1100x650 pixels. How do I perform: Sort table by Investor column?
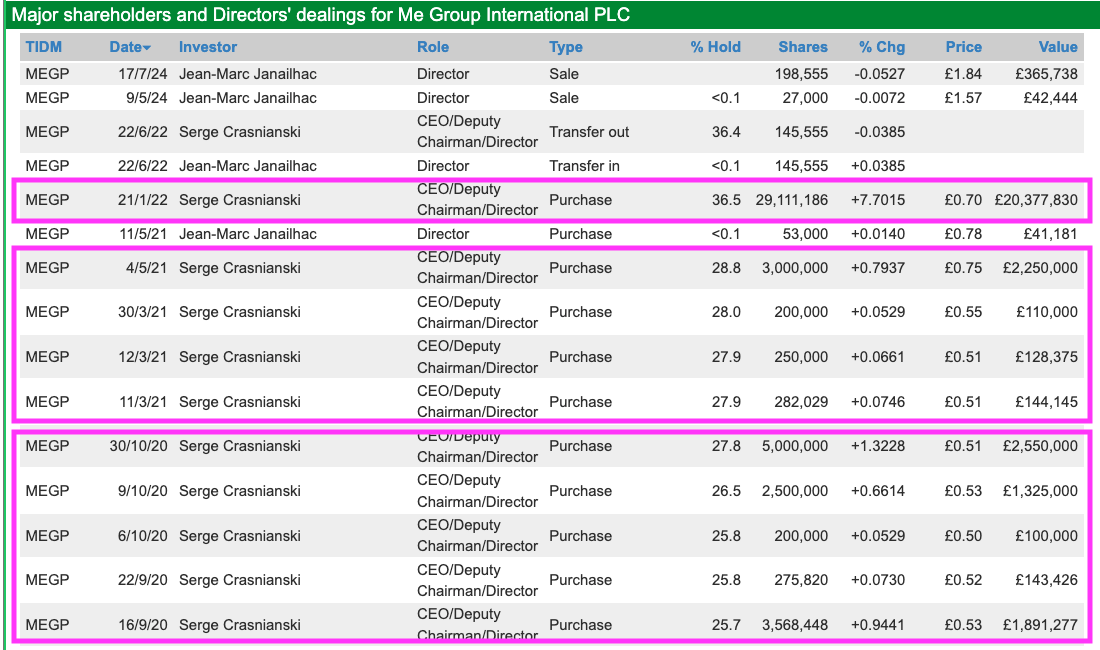click(x=208, y=47)
